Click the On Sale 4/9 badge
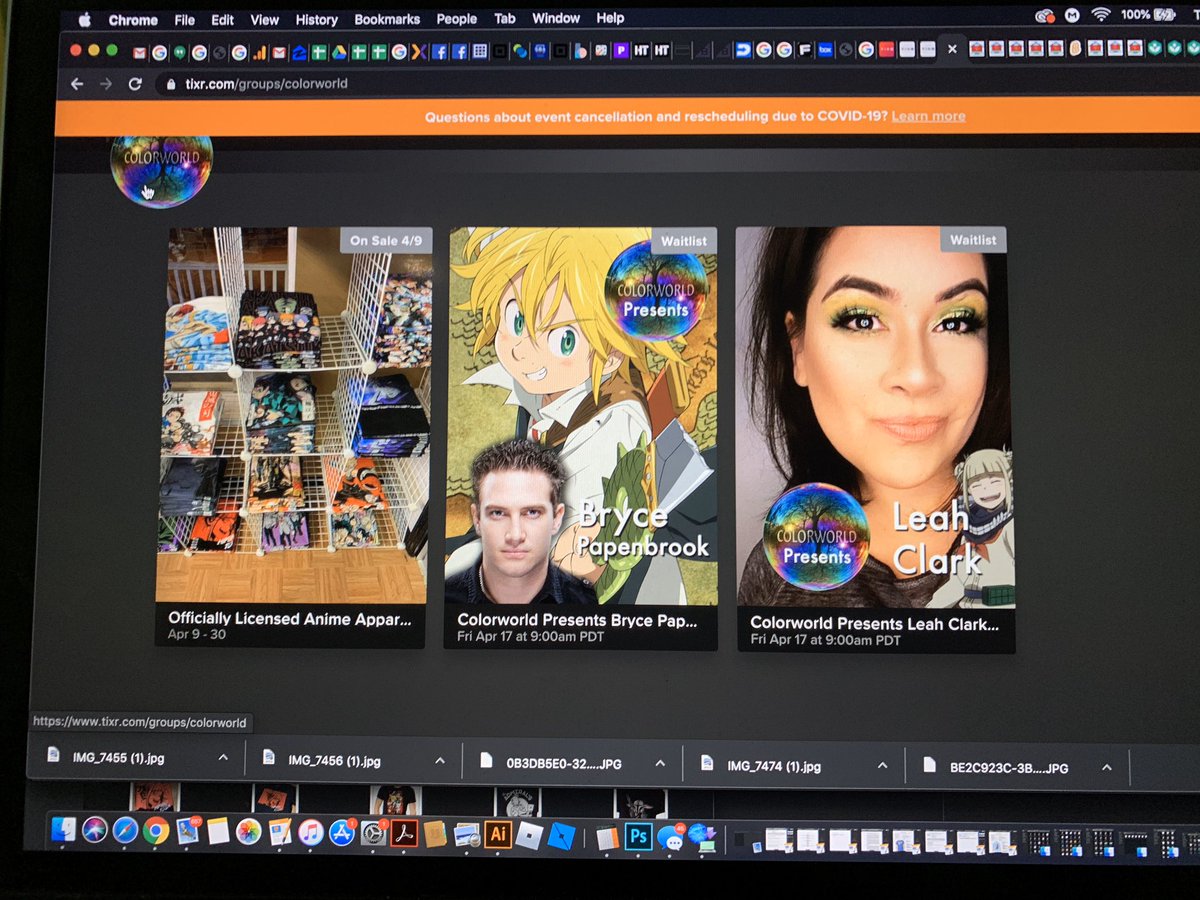This screenshot has height=900, width=1200. click(x=384, y=240)
